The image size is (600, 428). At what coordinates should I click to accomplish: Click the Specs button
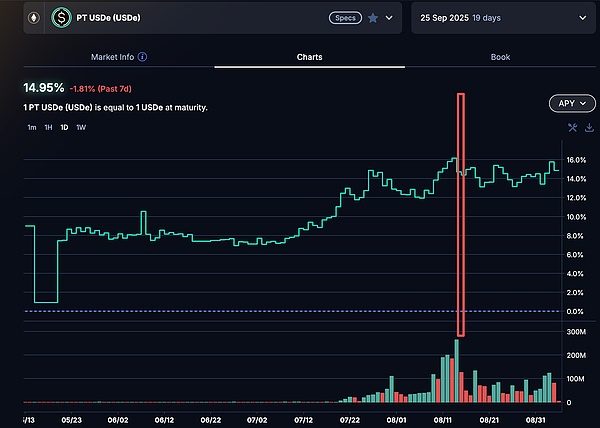coord(344,18)
